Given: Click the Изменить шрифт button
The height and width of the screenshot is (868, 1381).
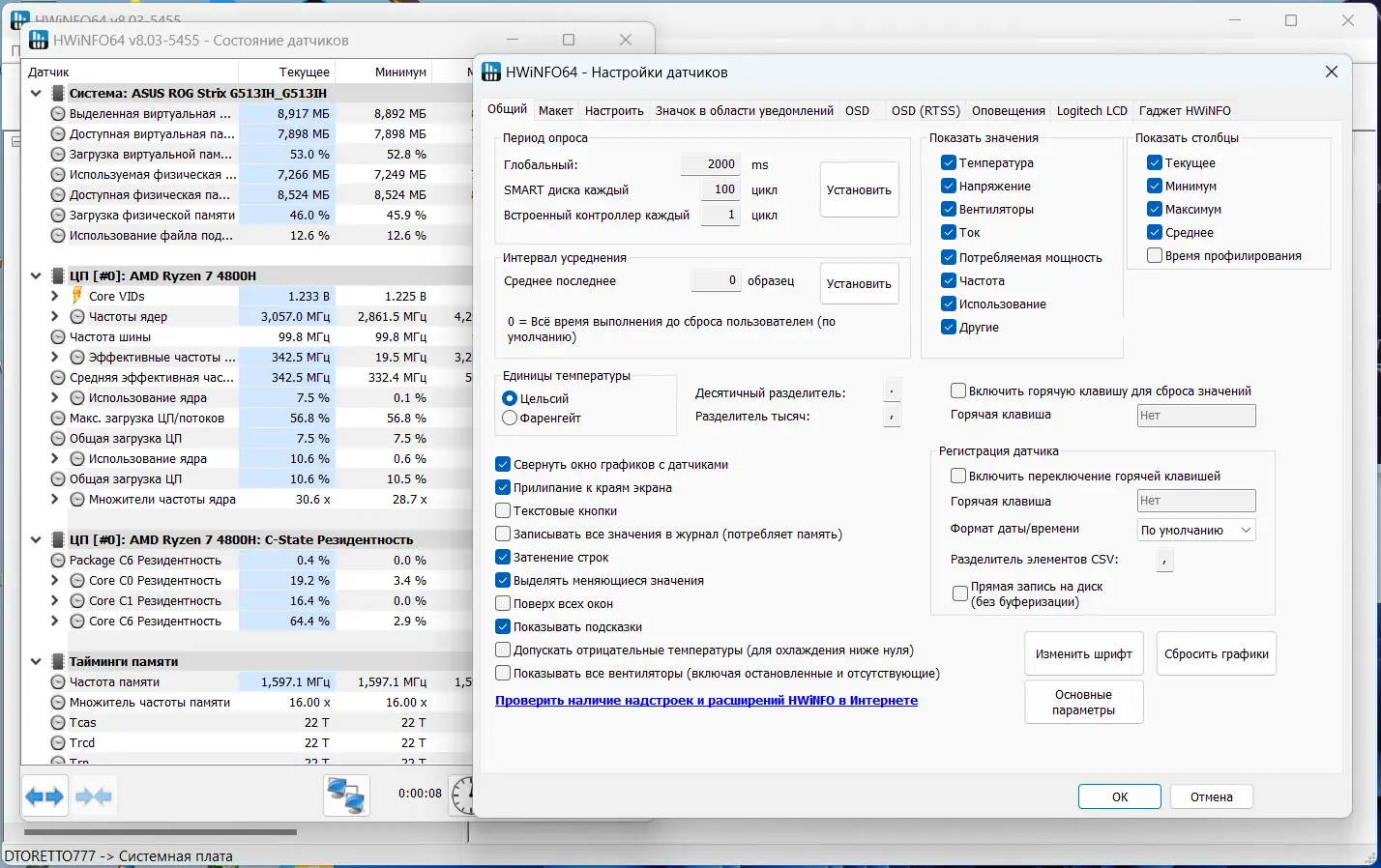Looking at the screenshot, I should 1084,653.
